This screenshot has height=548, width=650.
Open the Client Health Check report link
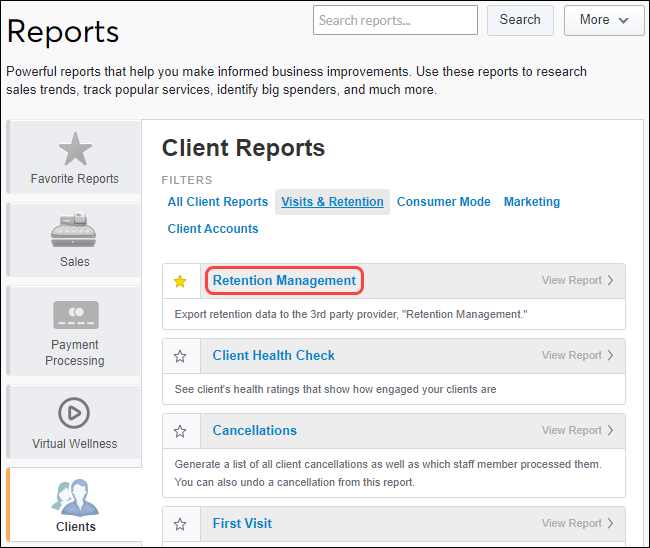274,356
